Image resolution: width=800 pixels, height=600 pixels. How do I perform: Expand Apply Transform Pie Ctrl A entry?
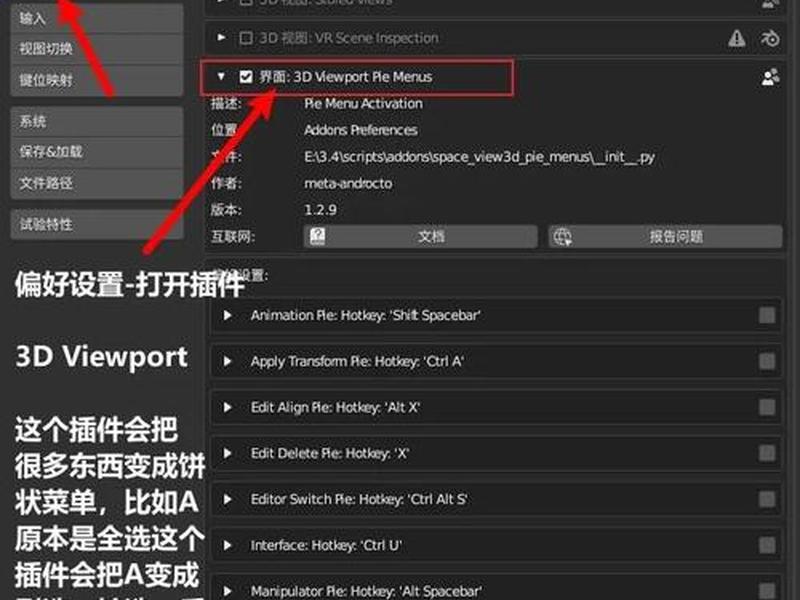(228, 361)
